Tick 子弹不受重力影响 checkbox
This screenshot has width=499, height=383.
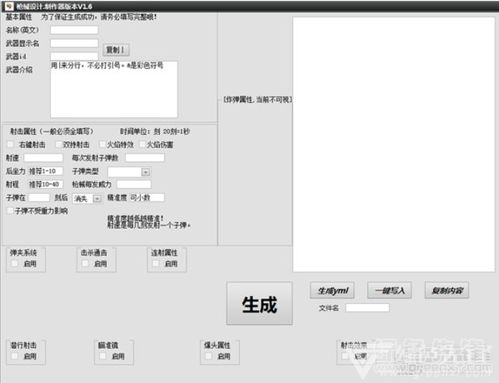pos(10,211)
